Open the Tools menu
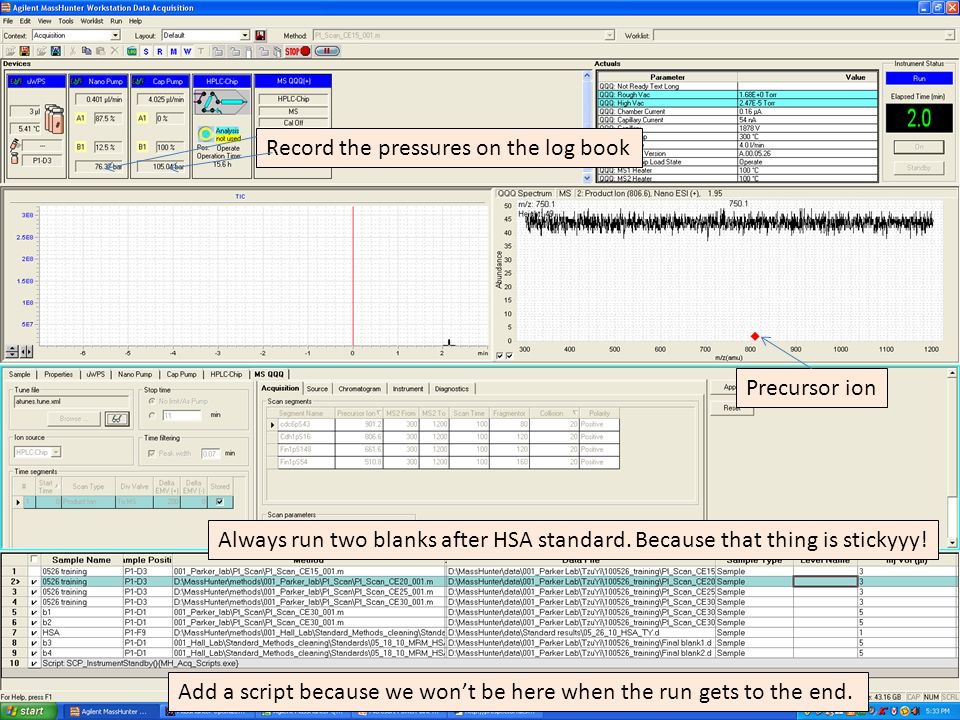This screenshot has height=720, width=960. coord(66,21)
